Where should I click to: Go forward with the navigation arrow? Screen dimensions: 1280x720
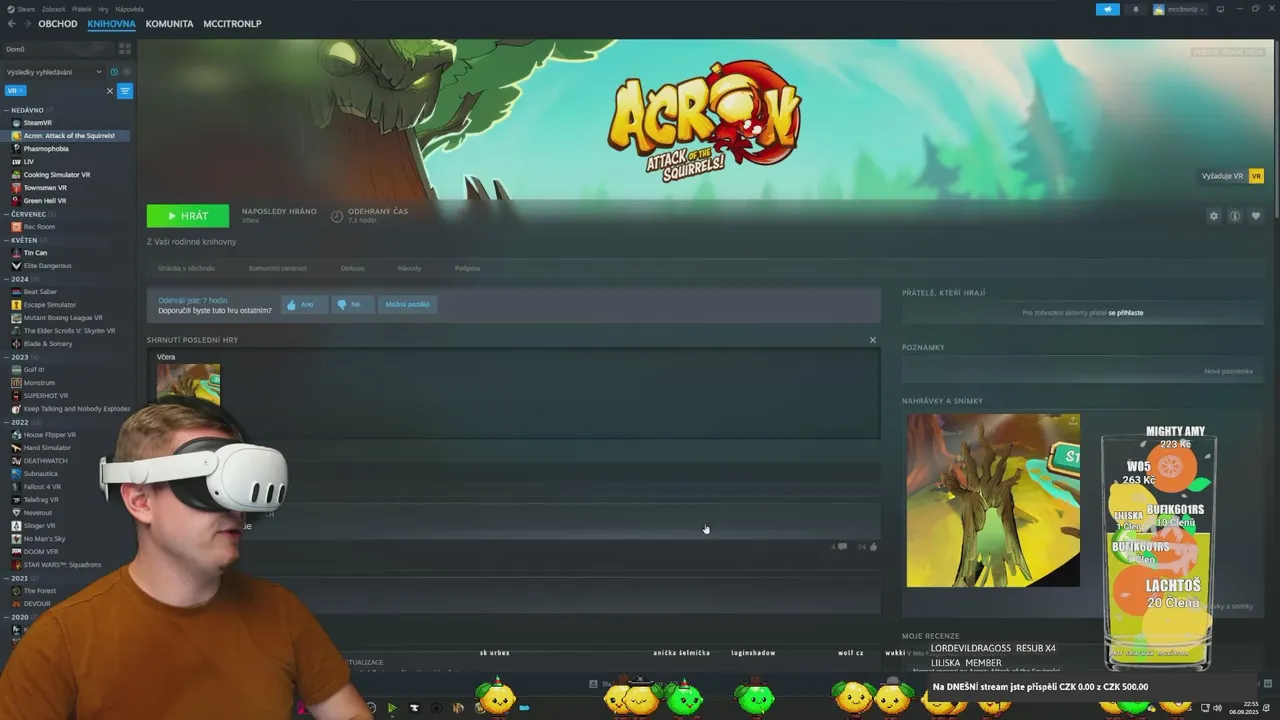pyautogui.click(x=27, y=23)
